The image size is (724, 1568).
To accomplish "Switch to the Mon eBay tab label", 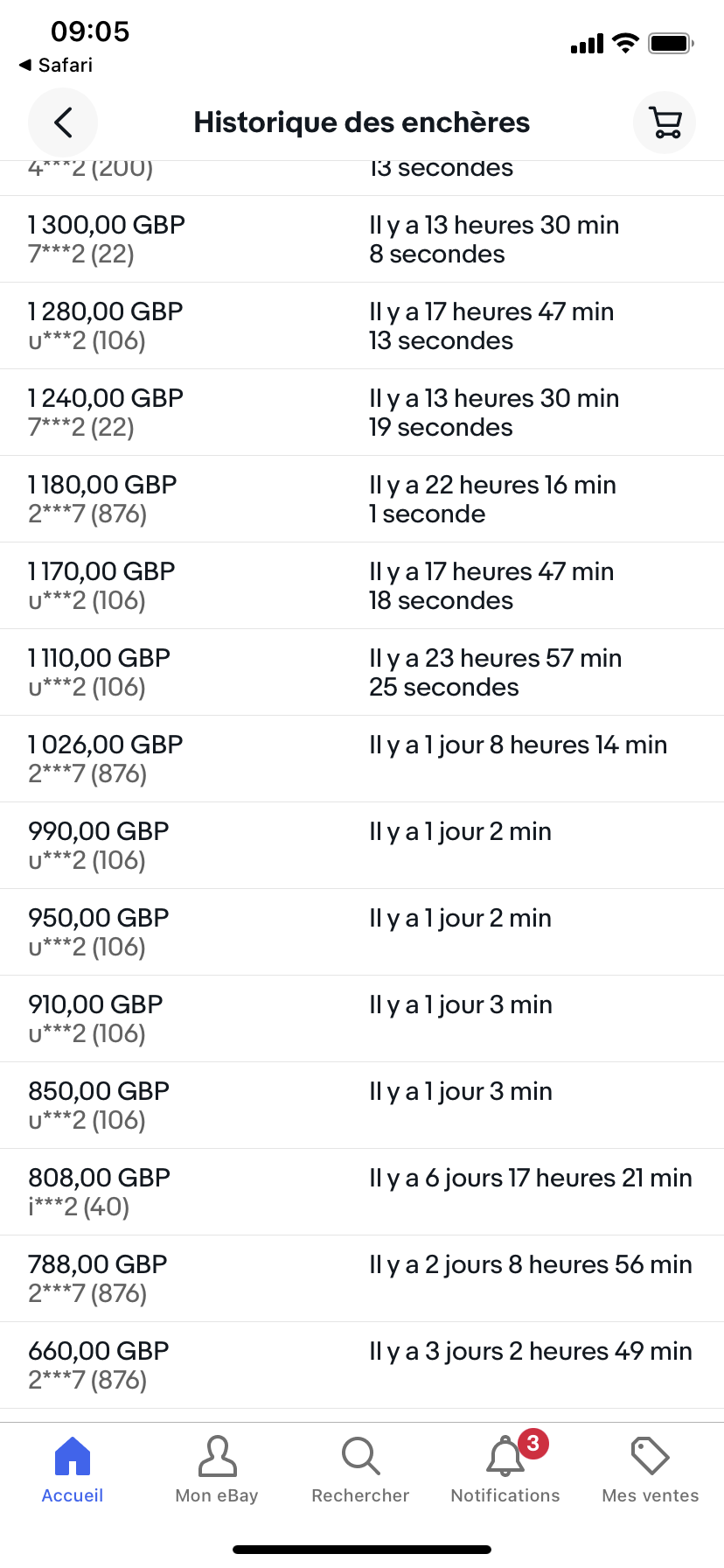I will click(217, 1495).
